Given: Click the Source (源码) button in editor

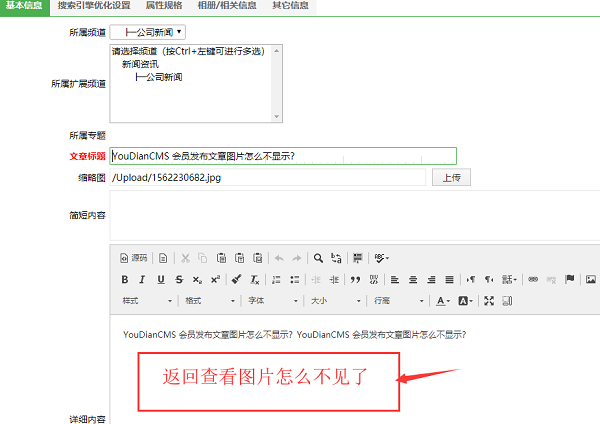Looking at the screenshot, I should [x=134, y=257].
